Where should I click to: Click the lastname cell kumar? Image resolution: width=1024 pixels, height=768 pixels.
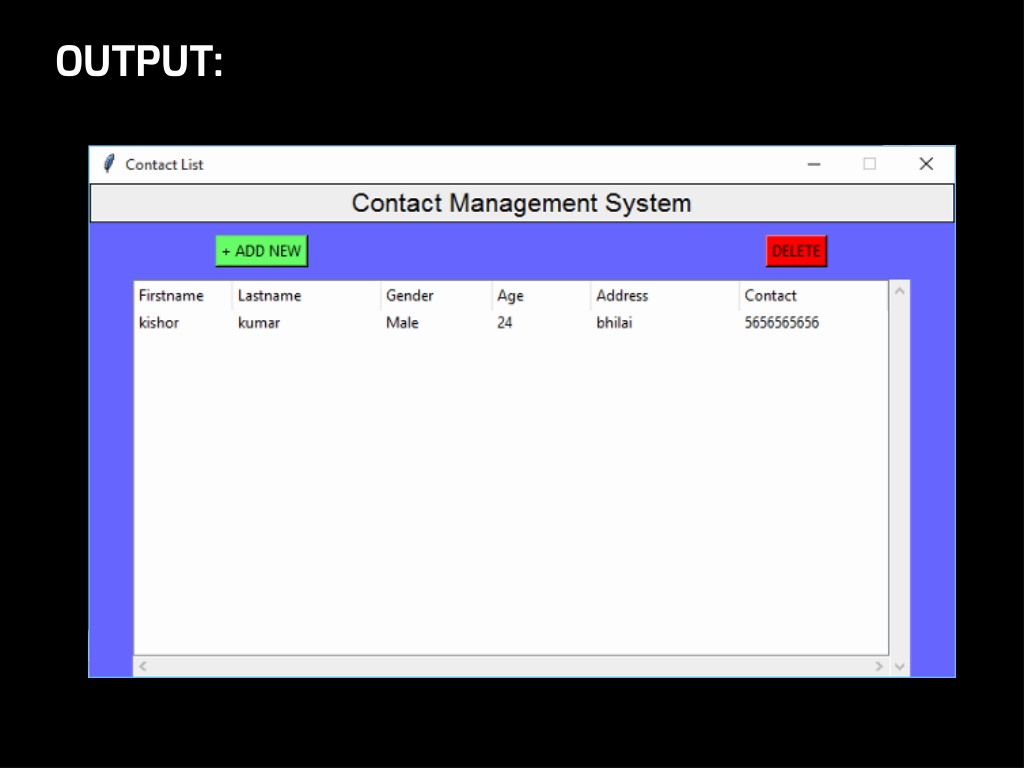click(x=259, y=323)
